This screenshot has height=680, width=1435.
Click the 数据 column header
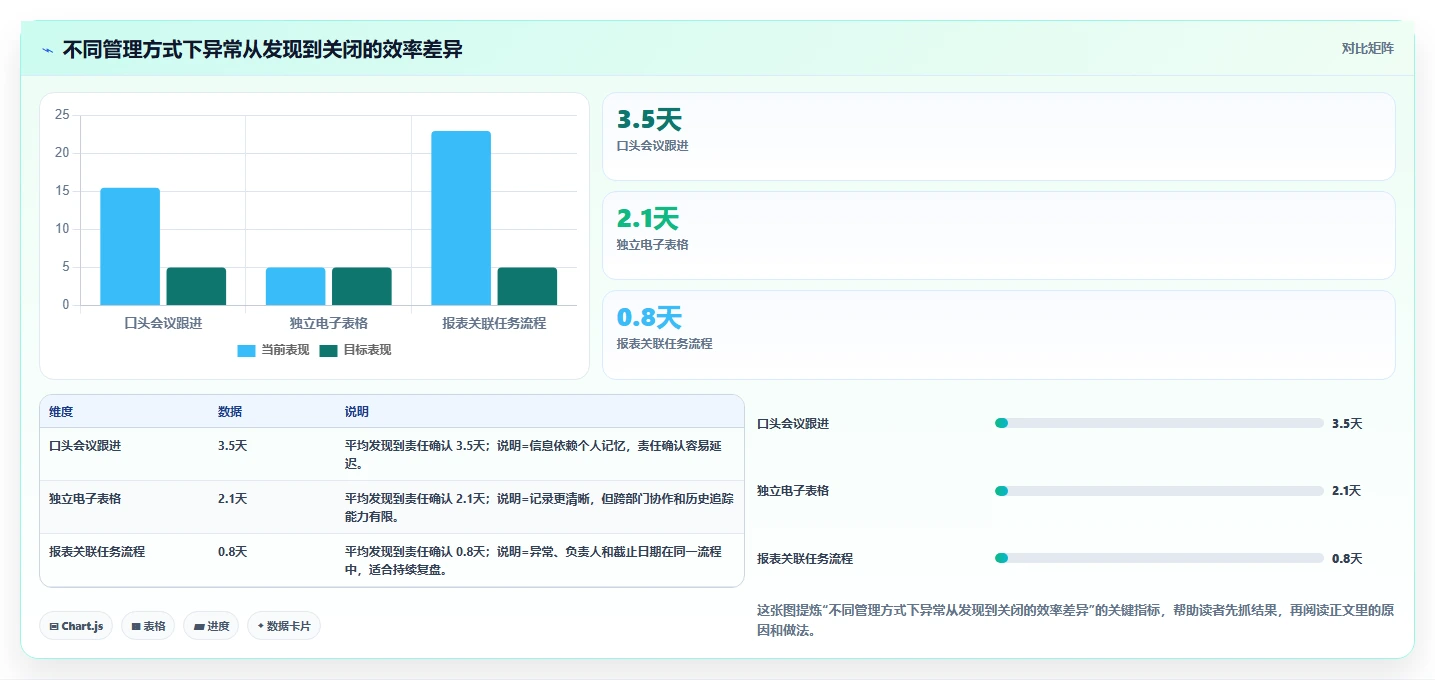point(230,412)
